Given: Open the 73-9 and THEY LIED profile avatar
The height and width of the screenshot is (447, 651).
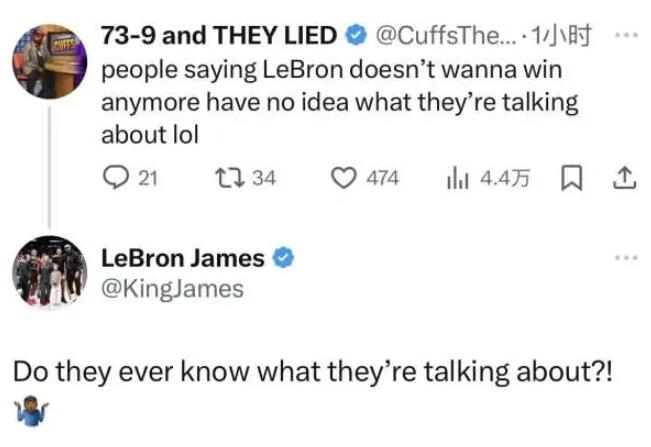Looking at the screenshot, I should pos(49,62).
